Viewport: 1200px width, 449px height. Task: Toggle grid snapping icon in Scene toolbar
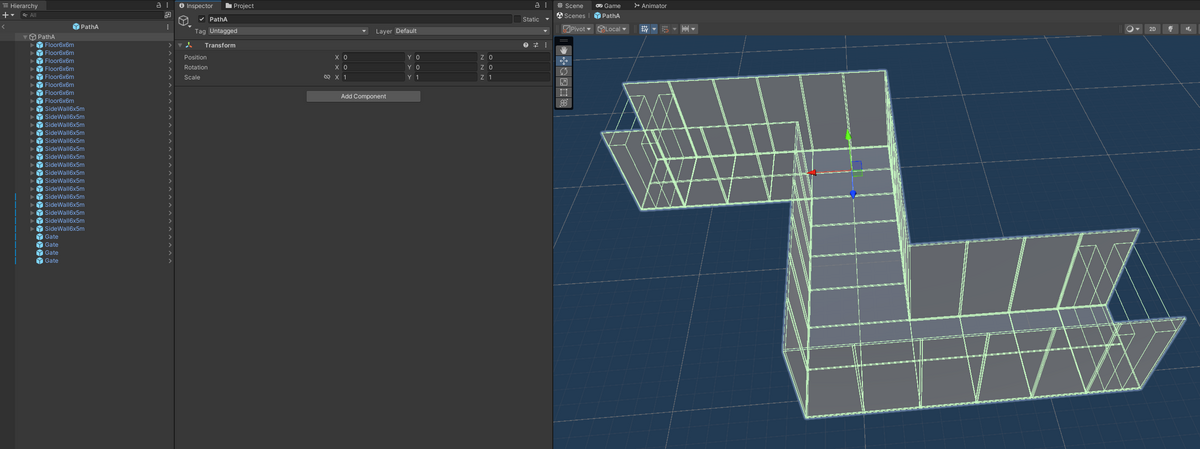[x=645, y=29]
